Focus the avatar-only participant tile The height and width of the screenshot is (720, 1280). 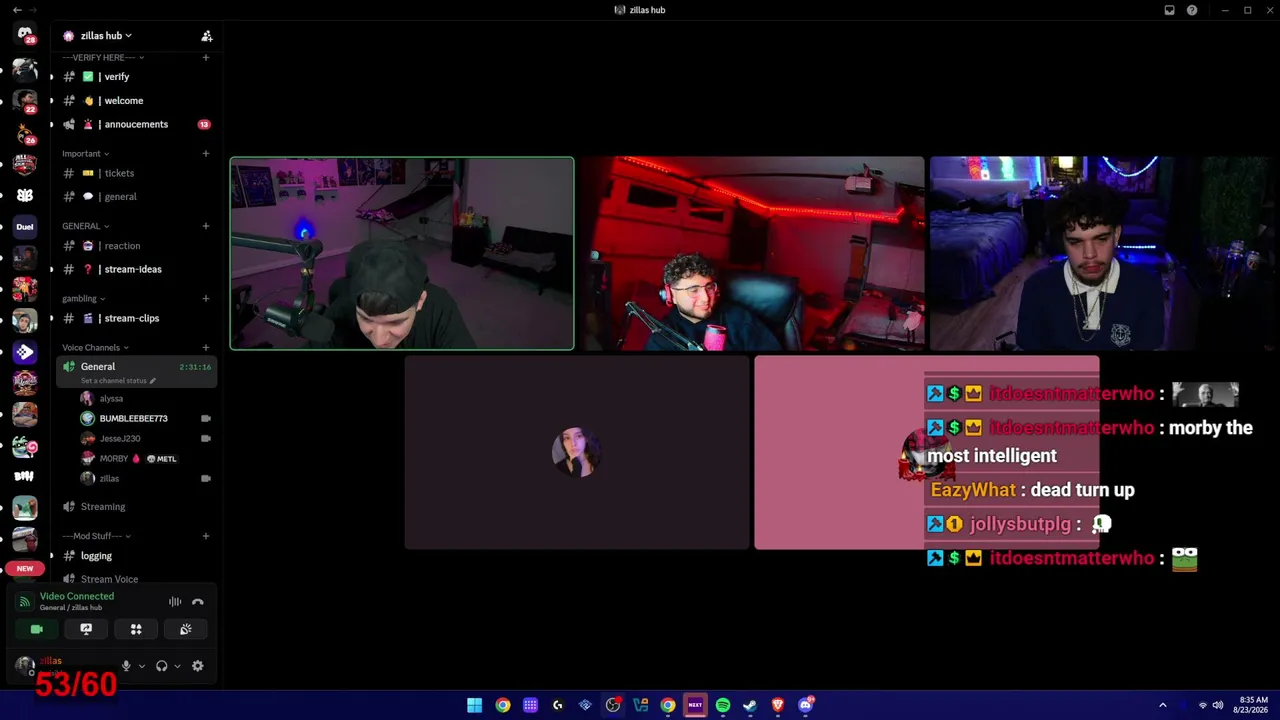[577, 452]
